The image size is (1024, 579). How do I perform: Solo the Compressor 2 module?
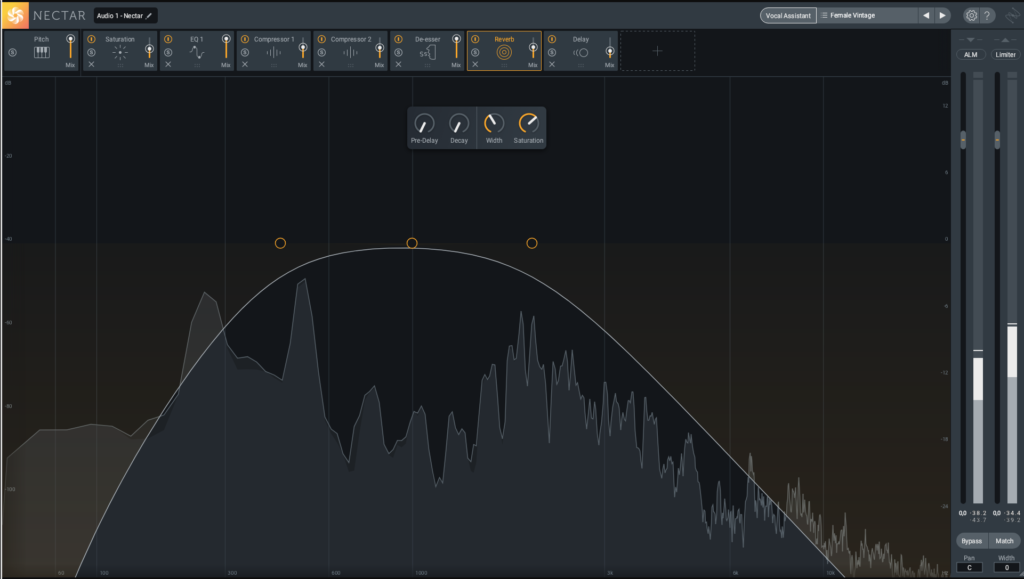click(x=321, y=52)
